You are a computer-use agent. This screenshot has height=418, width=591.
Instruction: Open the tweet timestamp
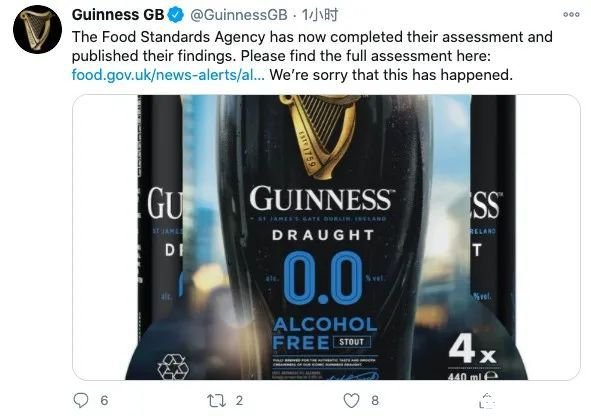coord(320,15)
